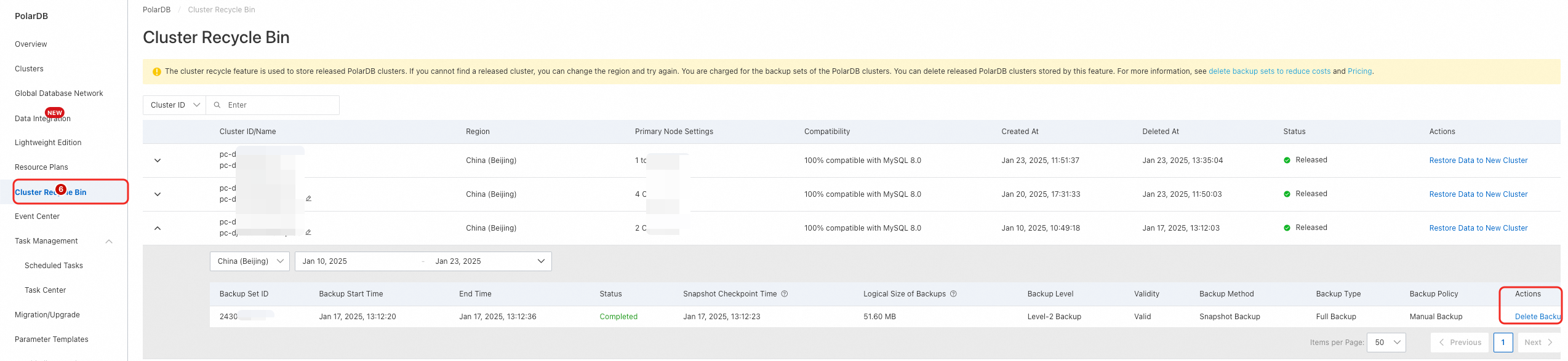
Task: Open Global Database Network
Action: coord(59,93)
